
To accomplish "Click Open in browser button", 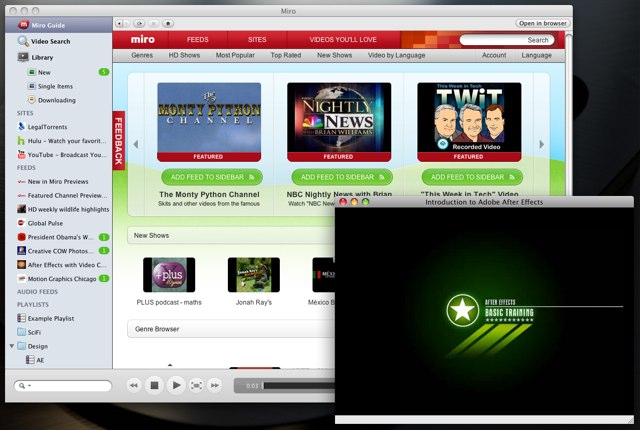I will tap(542, 23).
